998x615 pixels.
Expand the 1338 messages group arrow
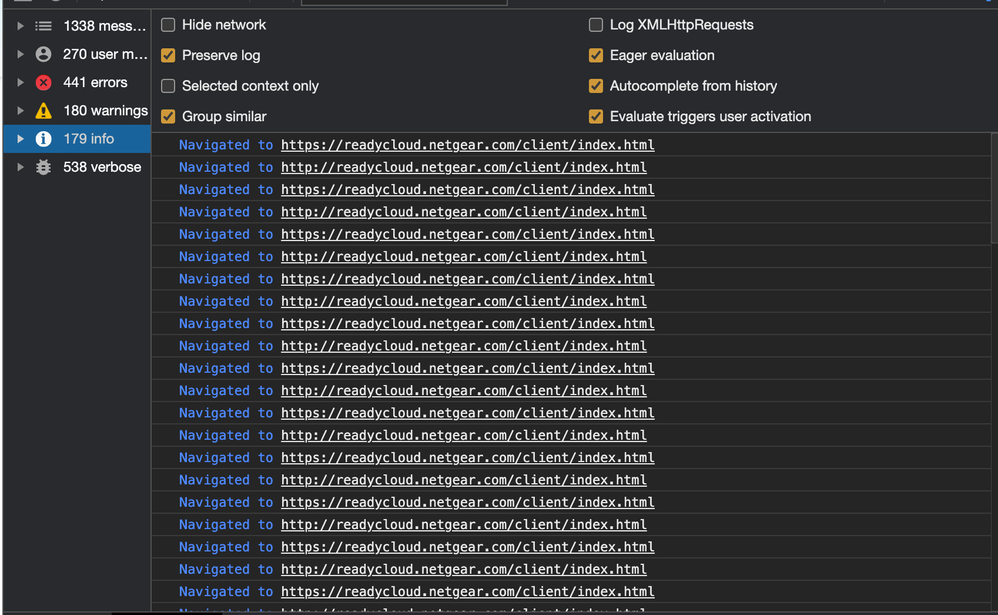pyautogui.click(x=20, y=26)
